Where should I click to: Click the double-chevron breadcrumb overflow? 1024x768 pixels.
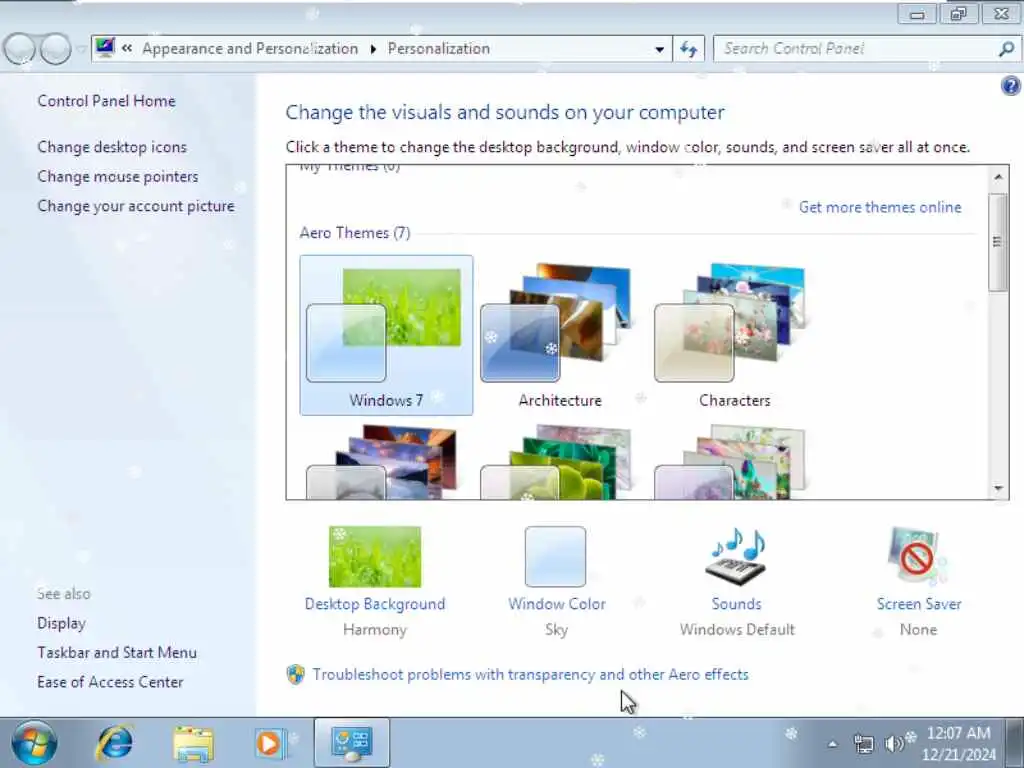coord(127,48)
